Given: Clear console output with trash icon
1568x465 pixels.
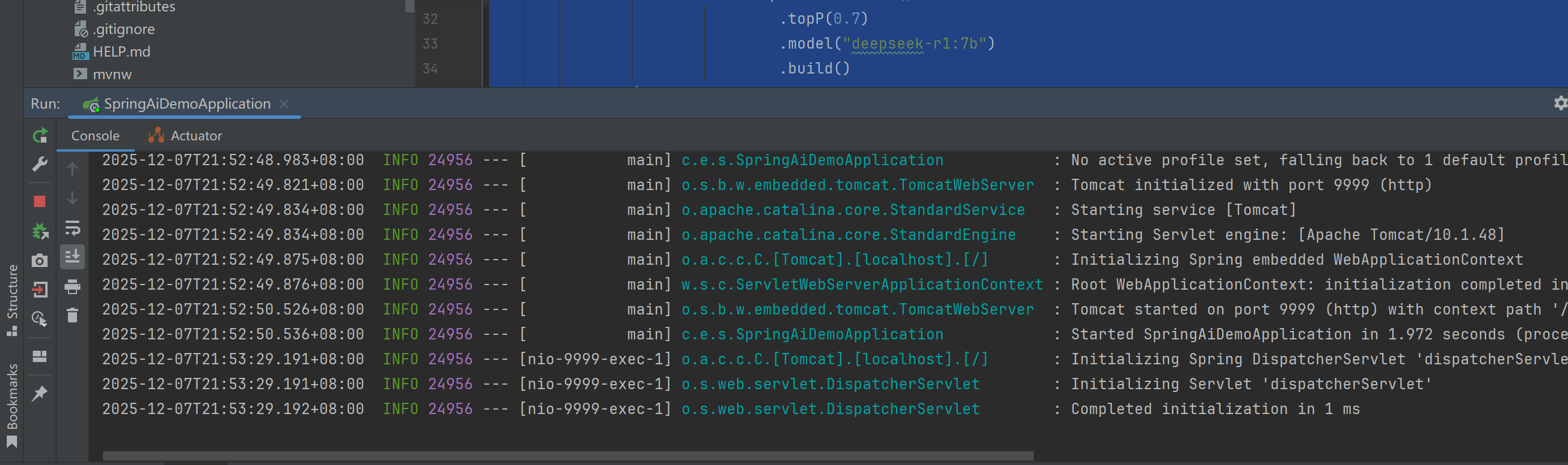Looking at the screenshot, I should click(72, 315).
